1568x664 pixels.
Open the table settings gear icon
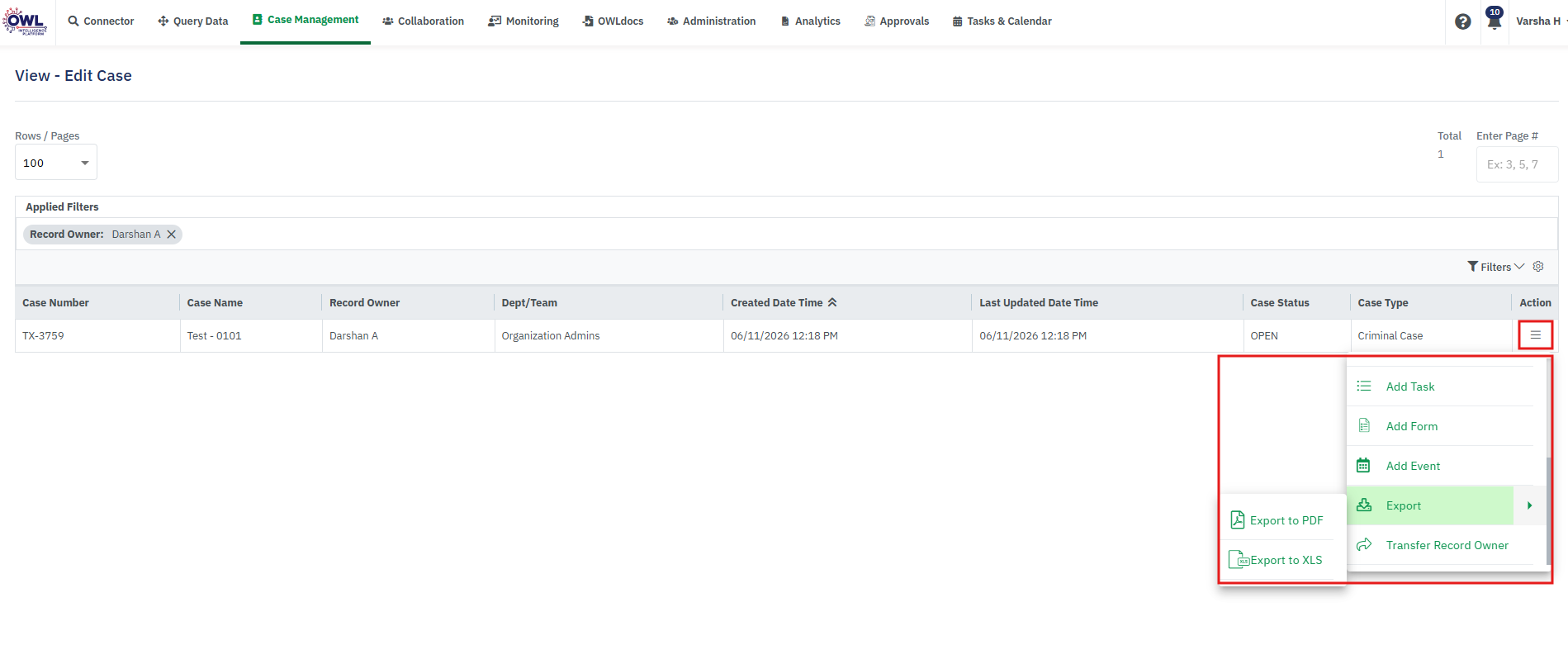(1538, 267)
